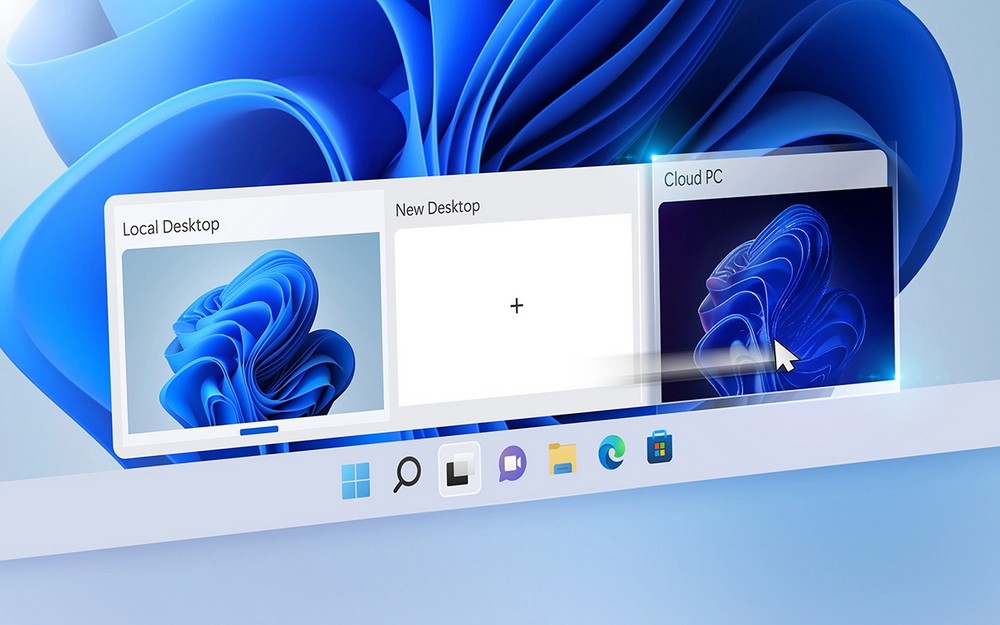Launch Teams Chat from the taskbar
This screenshot has height=625, width=1000.
coord(512,464)
